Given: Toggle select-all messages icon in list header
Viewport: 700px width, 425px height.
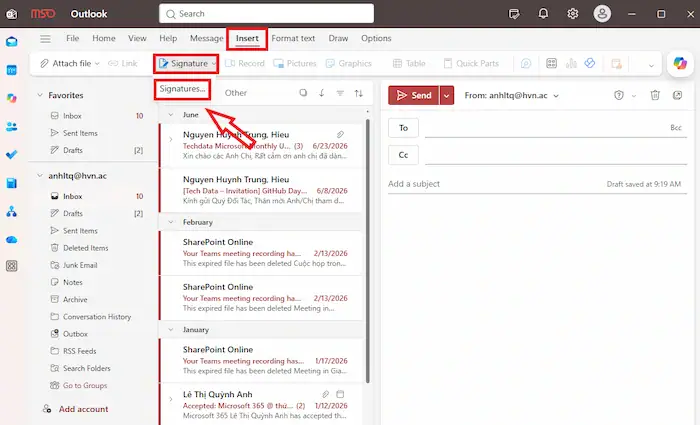Looking at the screenshot, I should (303, 93).
